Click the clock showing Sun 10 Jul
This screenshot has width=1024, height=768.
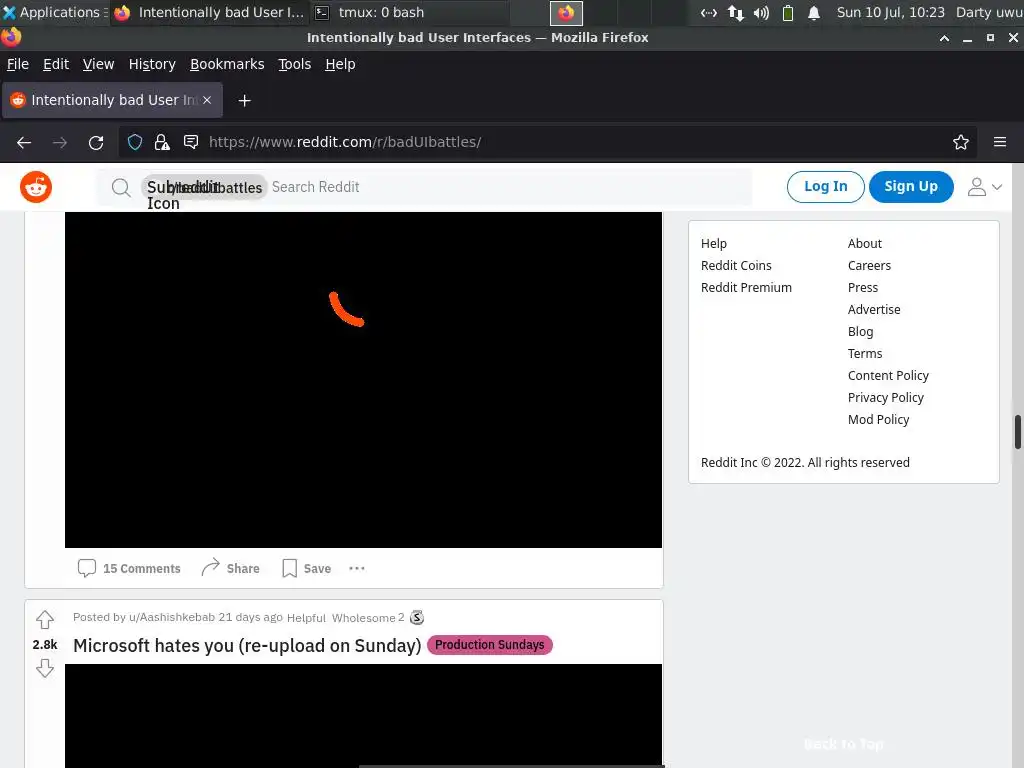(891, 12)
